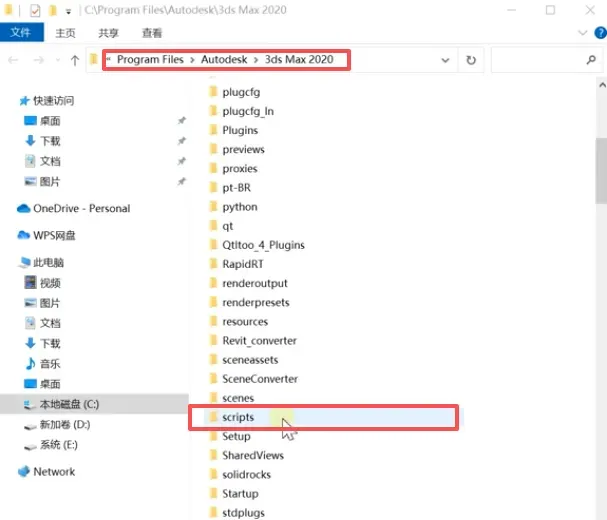This screenshot has width=607, height=520.
Task: Click the properties checkmark icon in title bar
Action: click(x=35, y=10)
